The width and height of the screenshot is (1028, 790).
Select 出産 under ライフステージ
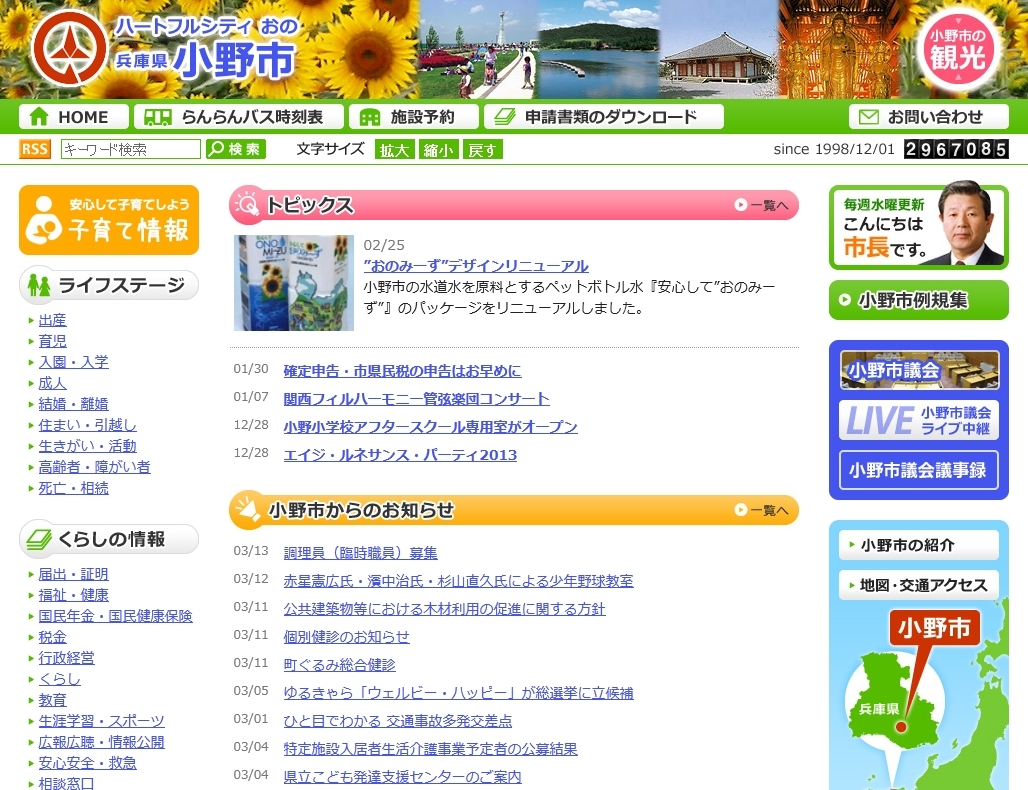click(52, 320)
